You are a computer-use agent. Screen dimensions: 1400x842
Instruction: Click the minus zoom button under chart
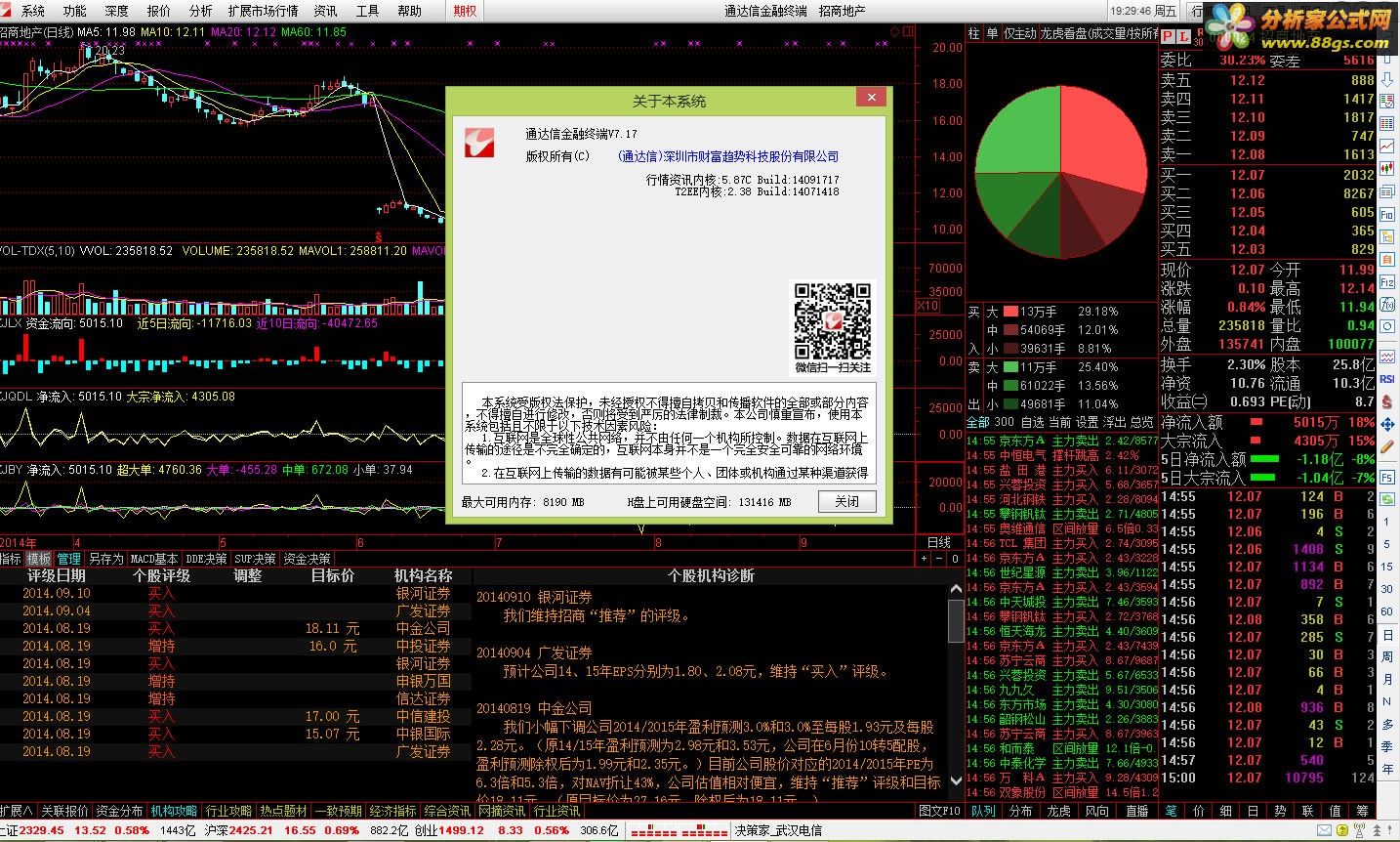(x=939, y=559)
